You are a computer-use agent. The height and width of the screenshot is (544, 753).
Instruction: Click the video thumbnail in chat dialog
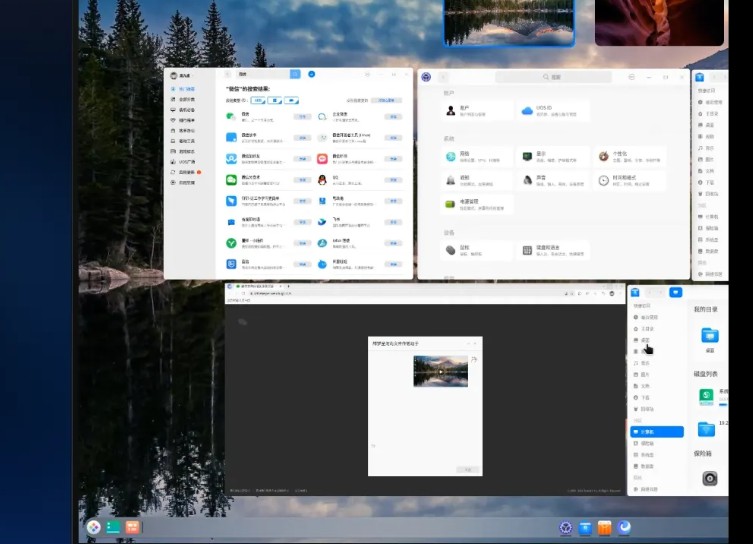point(440,371)
